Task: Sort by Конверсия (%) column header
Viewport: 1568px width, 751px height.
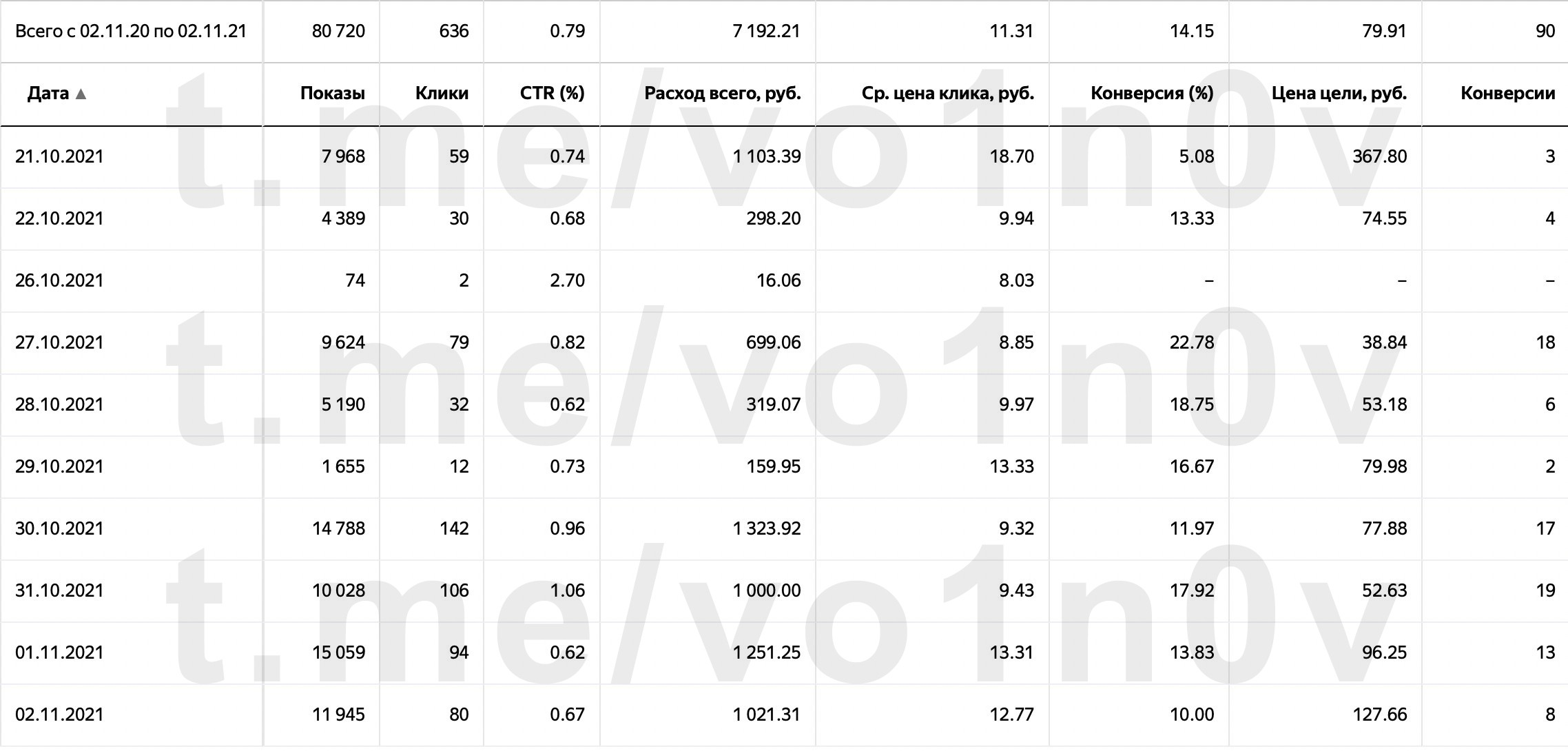Action: tap(1152, 94)
